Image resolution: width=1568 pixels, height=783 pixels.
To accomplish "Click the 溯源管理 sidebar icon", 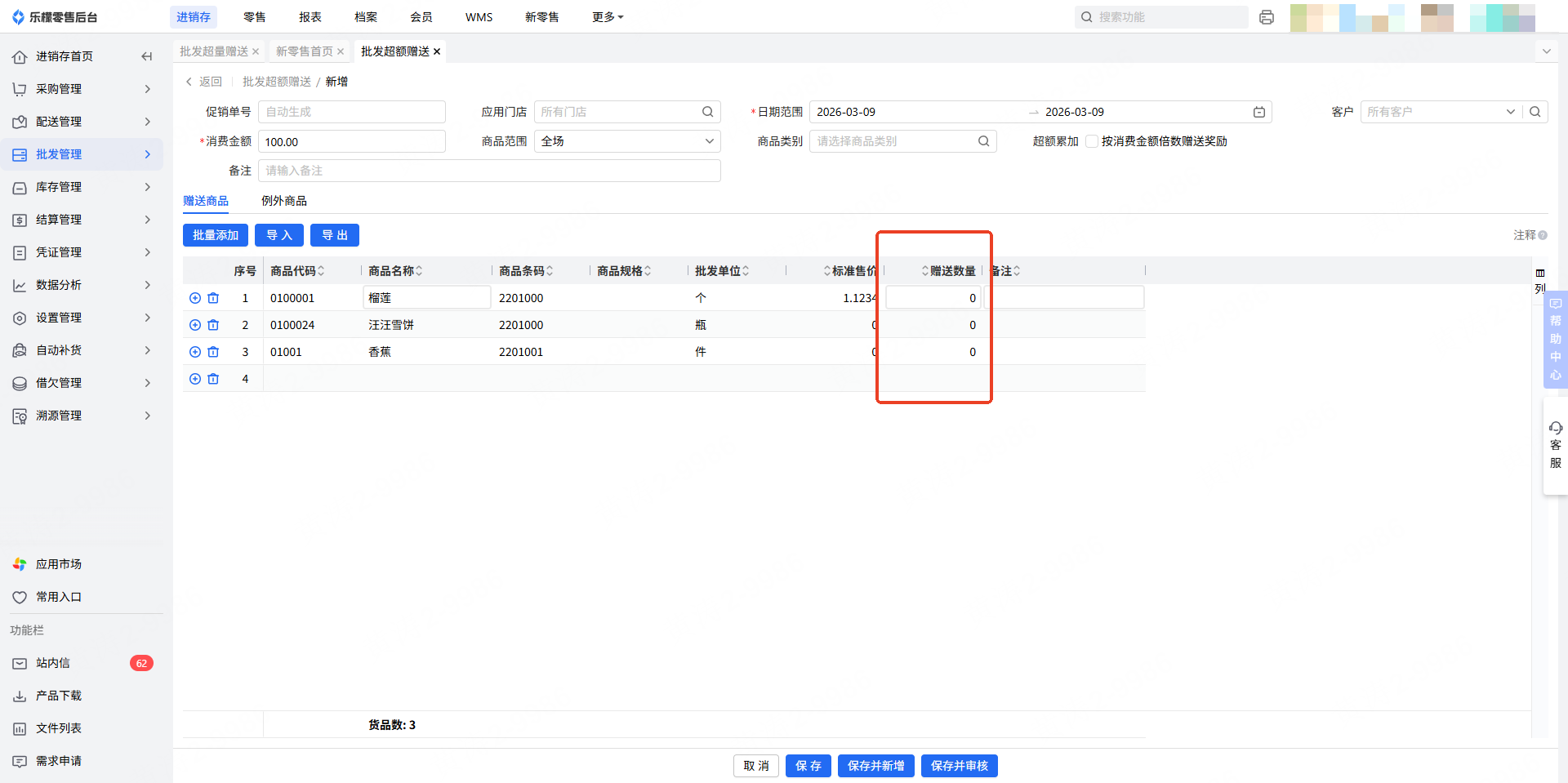I will (x=20, y=416).
